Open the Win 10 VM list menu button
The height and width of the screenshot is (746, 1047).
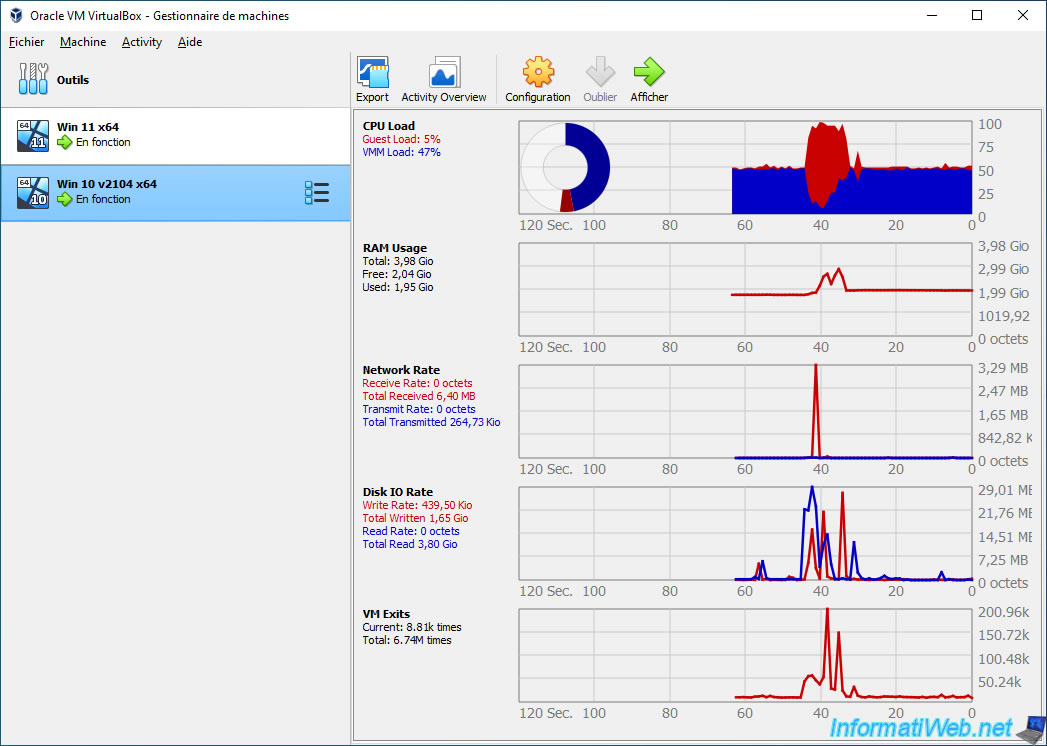pos(316,193)
